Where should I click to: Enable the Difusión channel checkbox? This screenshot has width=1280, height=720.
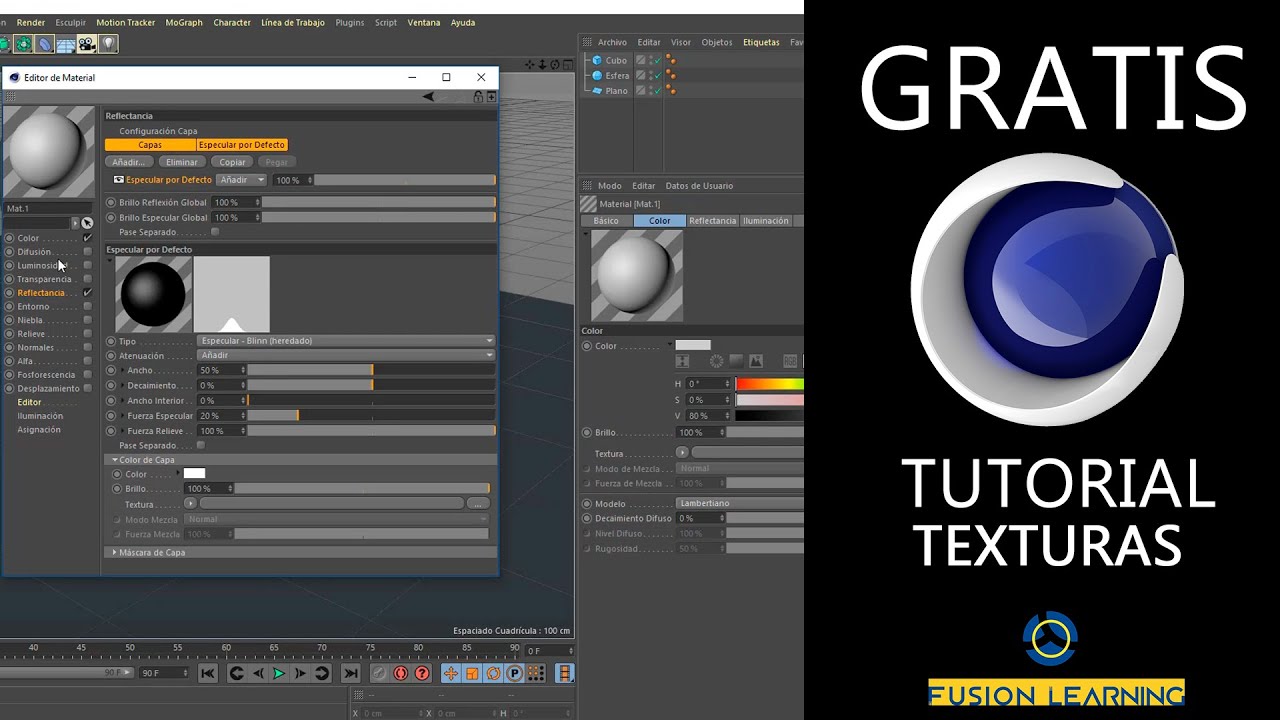[87, 252]
